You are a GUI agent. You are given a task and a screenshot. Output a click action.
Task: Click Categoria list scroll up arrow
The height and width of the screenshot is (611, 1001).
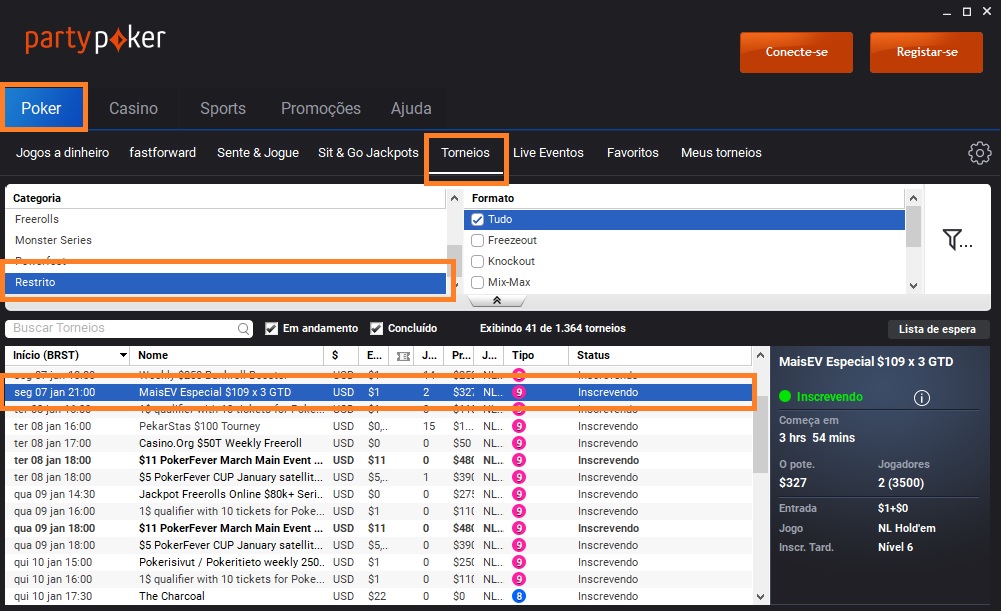click(454, 198)
